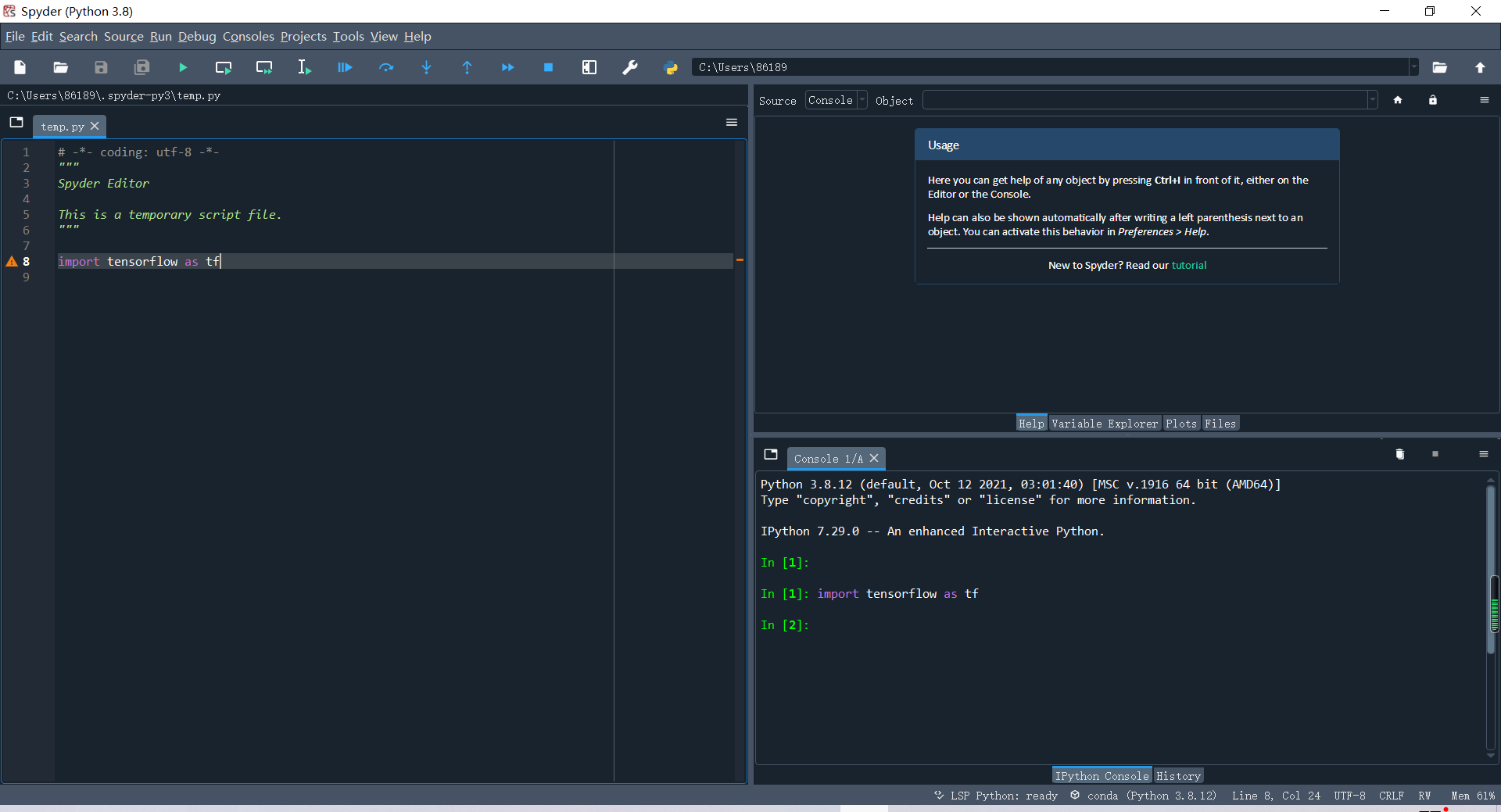Image resolution: width=1501 pixels, height=812 pixels.
Task: Close the Console 1/A tab
Action: pos(874,458)
